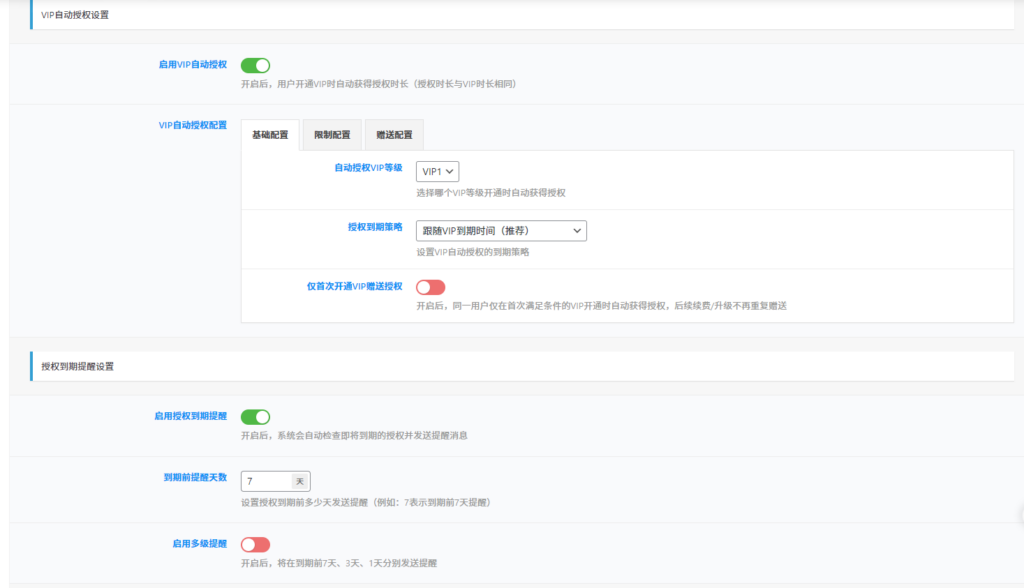The width and height of the screenshot is (1024, 588).
Task: Click the 到期前提醒天数 input showing 7
Action: point(265,480)
